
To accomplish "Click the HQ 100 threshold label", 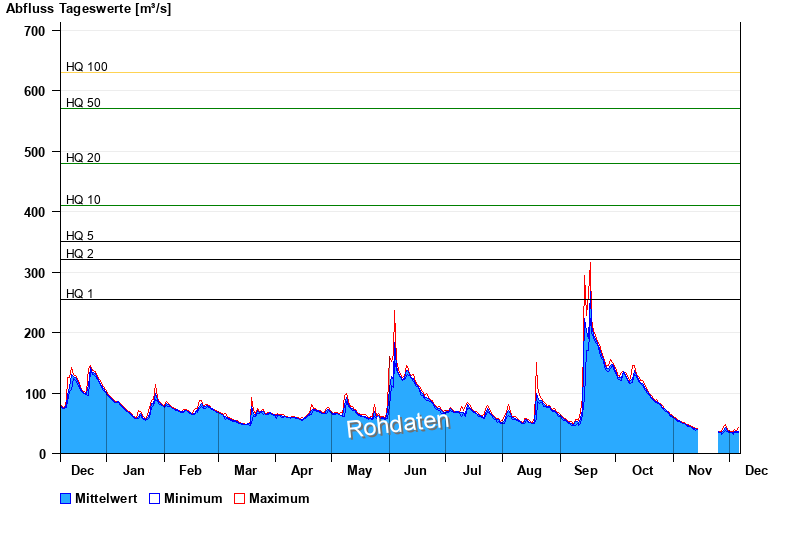I will [x=86, y=67].
